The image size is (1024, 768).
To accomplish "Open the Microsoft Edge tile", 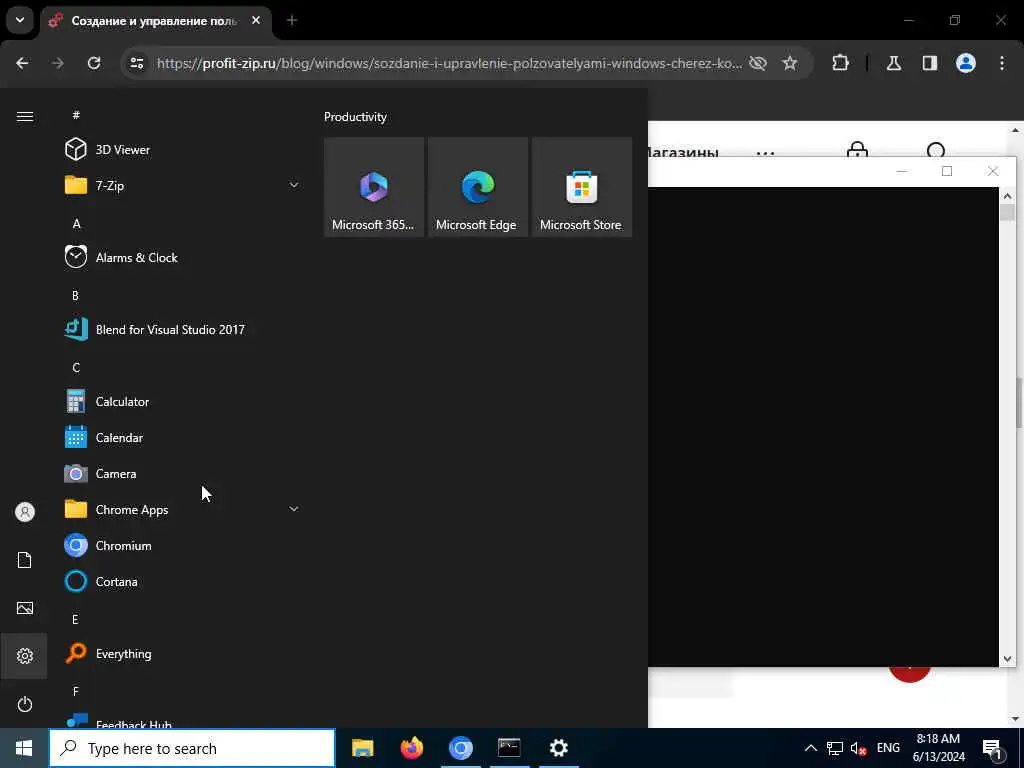I will click(x=477, y=187).
